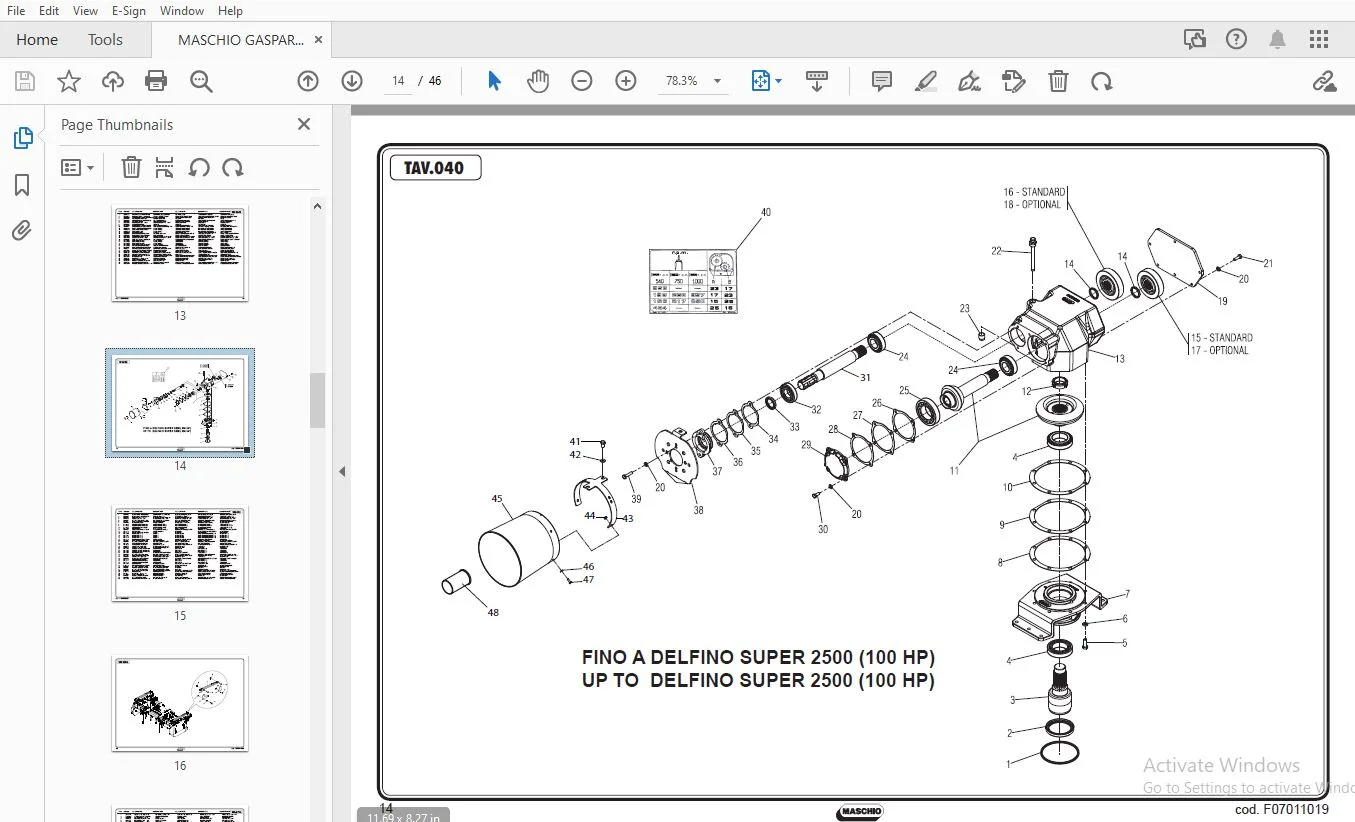1355x822 pixels.
Task: Open the E-Sign menu
Action: click(x=129, y=11)
